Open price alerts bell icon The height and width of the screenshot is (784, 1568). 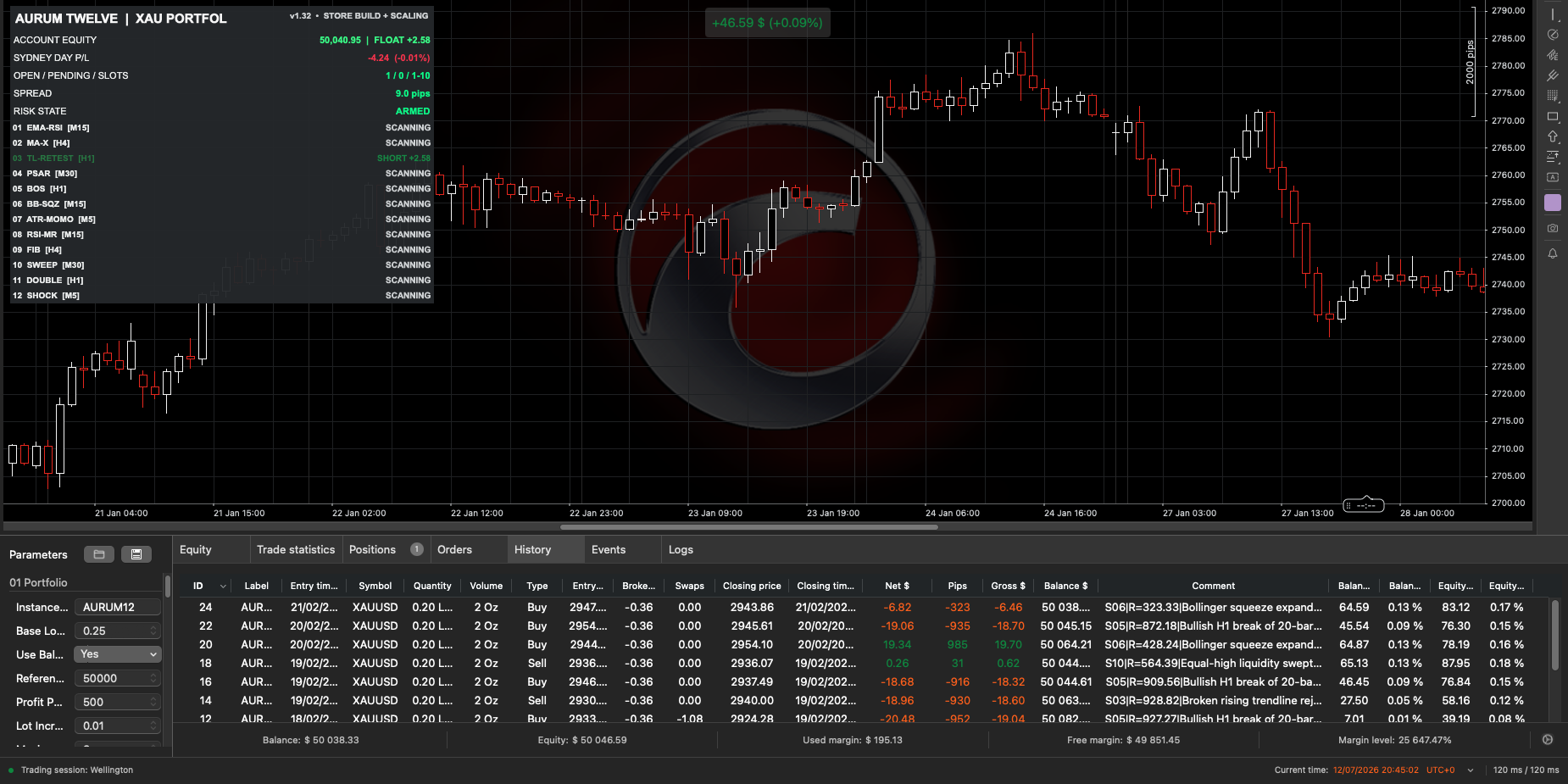pyautogui.click(x=1553, y=253)
